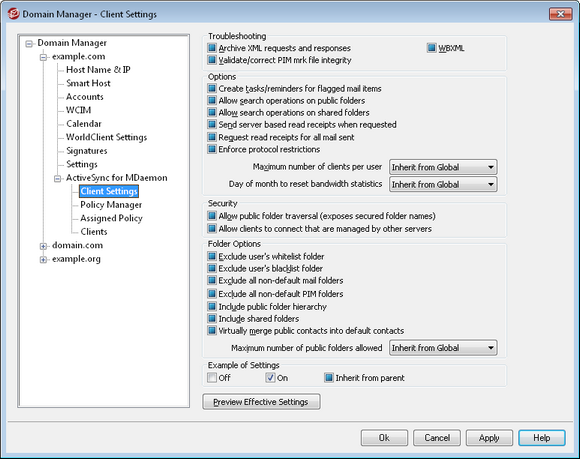Screen dimensions: 580x459
Task: Select Assigned Policy in the tree
Action: pos(111,218)
